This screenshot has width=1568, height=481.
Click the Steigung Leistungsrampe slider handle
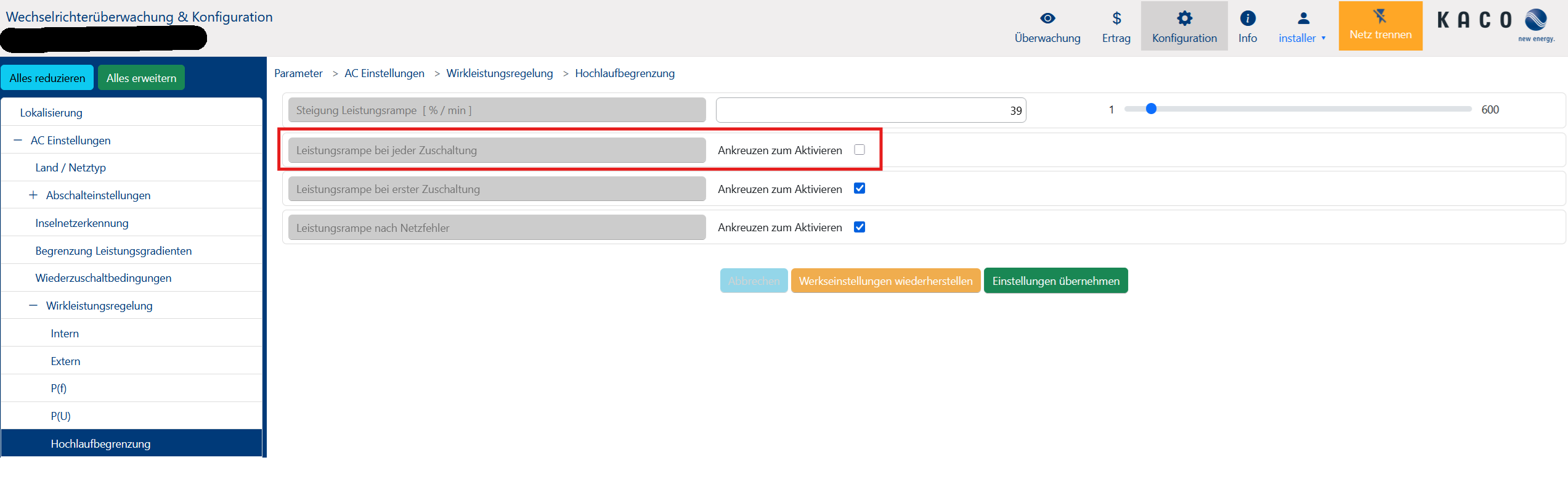point(1151,109)
